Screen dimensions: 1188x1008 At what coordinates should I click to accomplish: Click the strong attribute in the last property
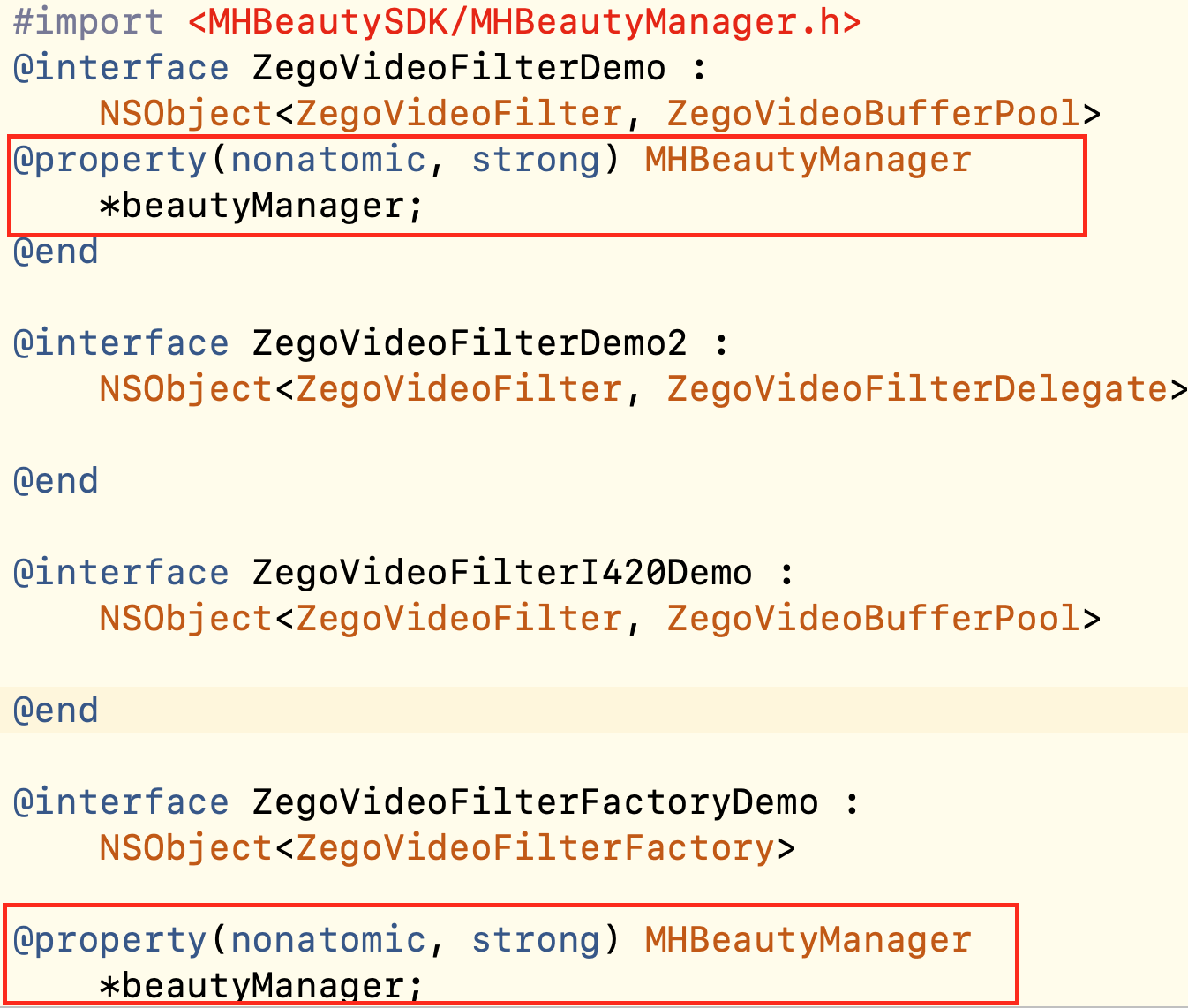pyautogui.click(x=535, y=940)
